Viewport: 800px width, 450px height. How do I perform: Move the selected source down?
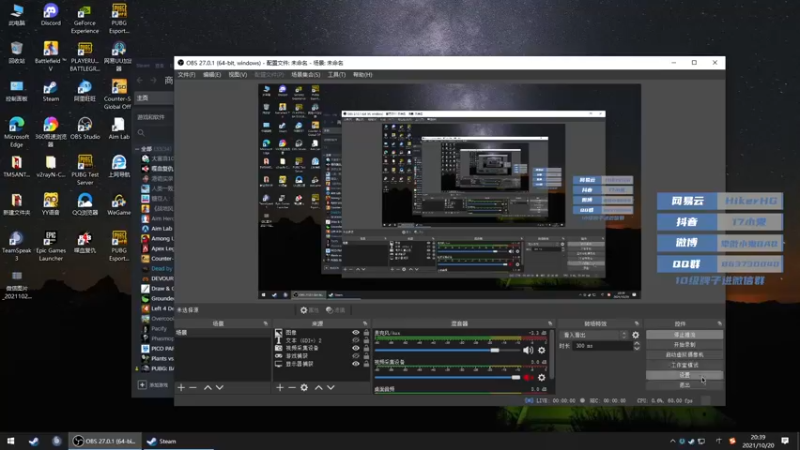[x=331, y=388]
